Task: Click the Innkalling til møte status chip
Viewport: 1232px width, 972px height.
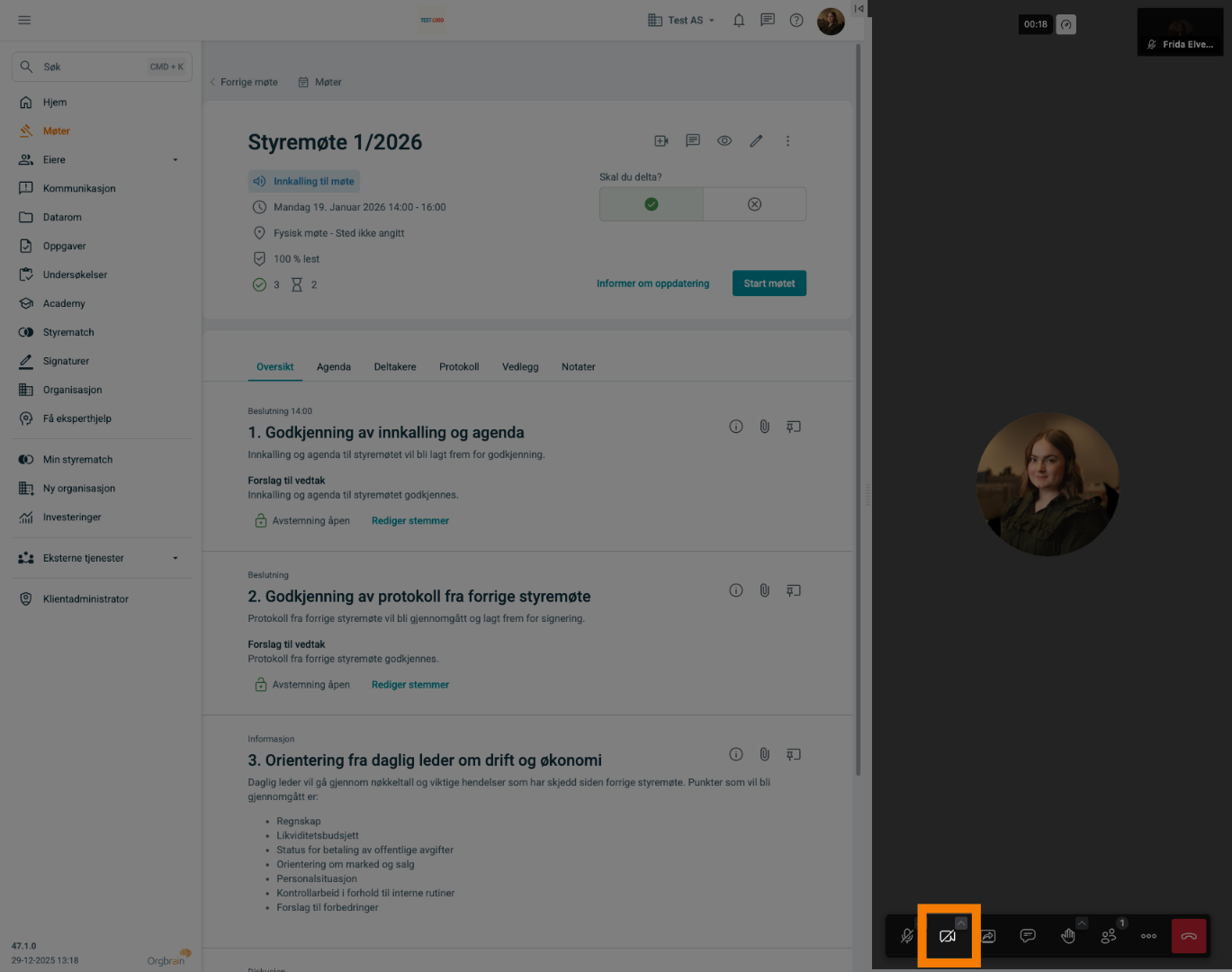Action: tap(304, 181)
